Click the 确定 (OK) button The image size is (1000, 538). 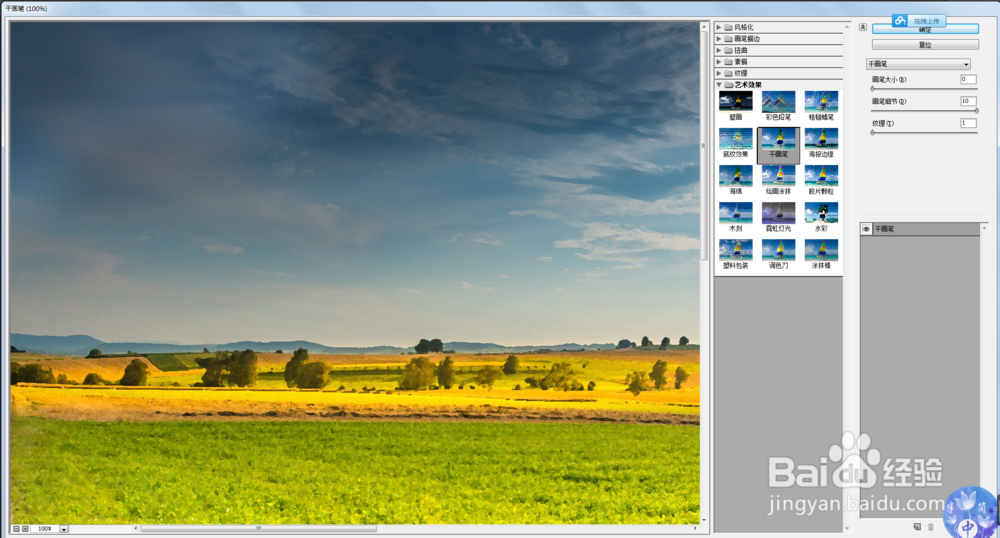pos(925,30)
